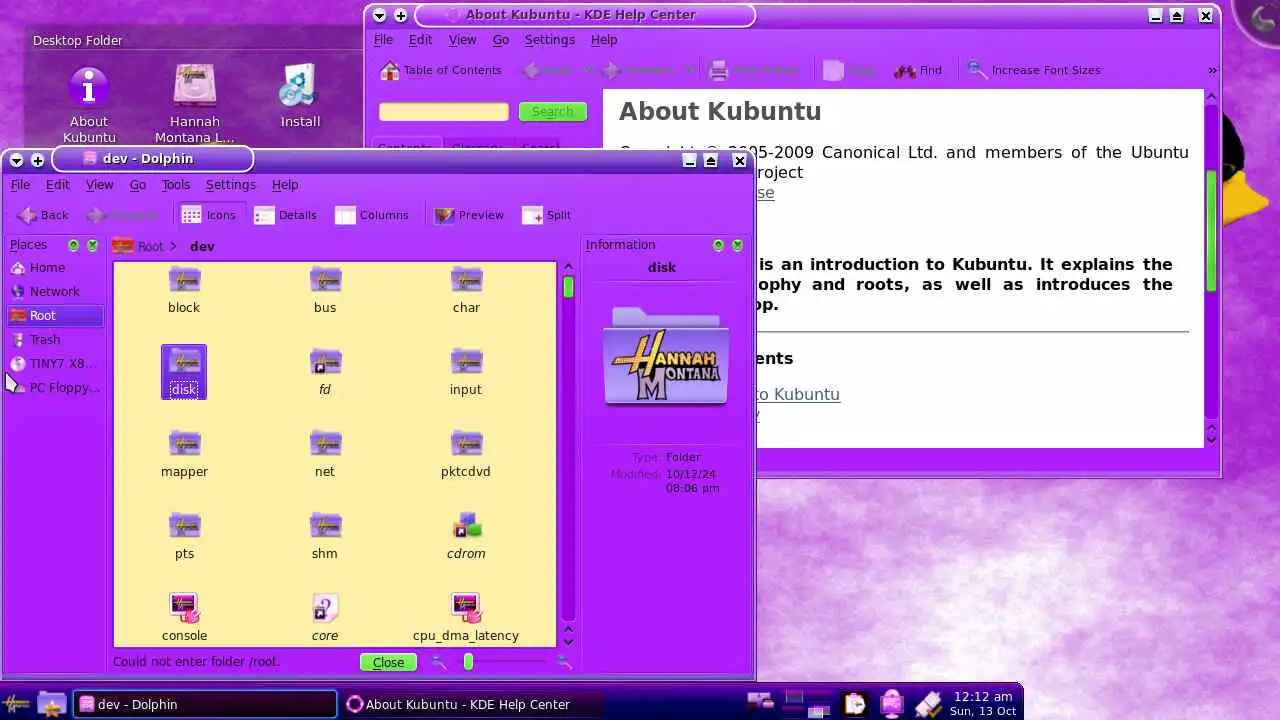This screenshot has height=720, width=1280.
Task: Go to Home in Places panel
Action: [55, 268]
